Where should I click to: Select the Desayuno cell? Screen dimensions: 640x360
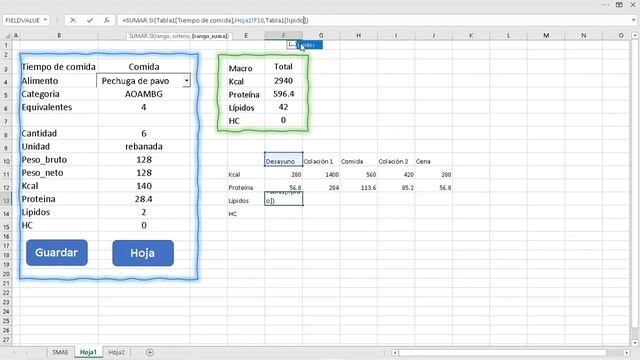284,159
